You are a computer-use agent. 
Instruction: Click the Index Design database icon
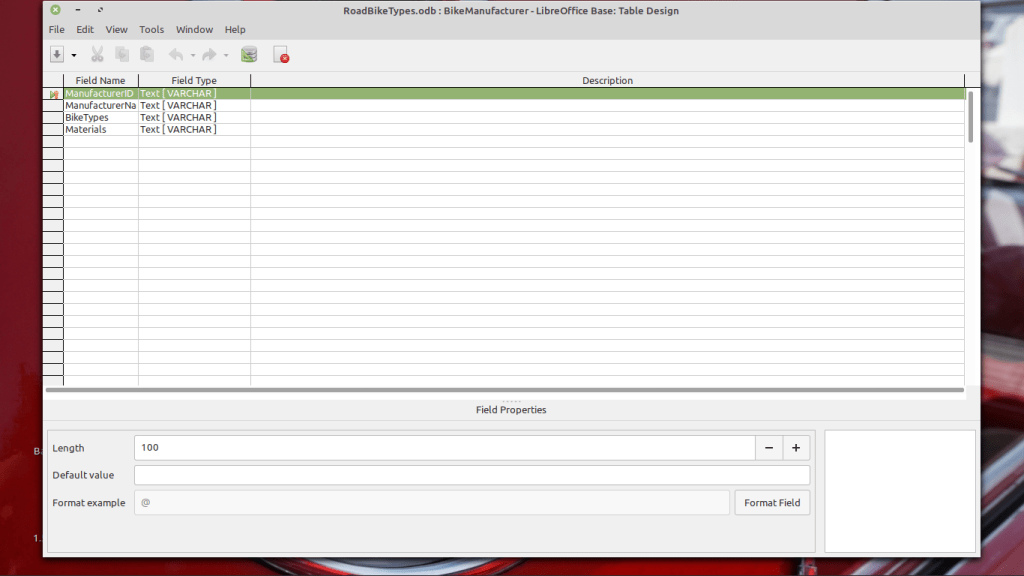(249, 55)
